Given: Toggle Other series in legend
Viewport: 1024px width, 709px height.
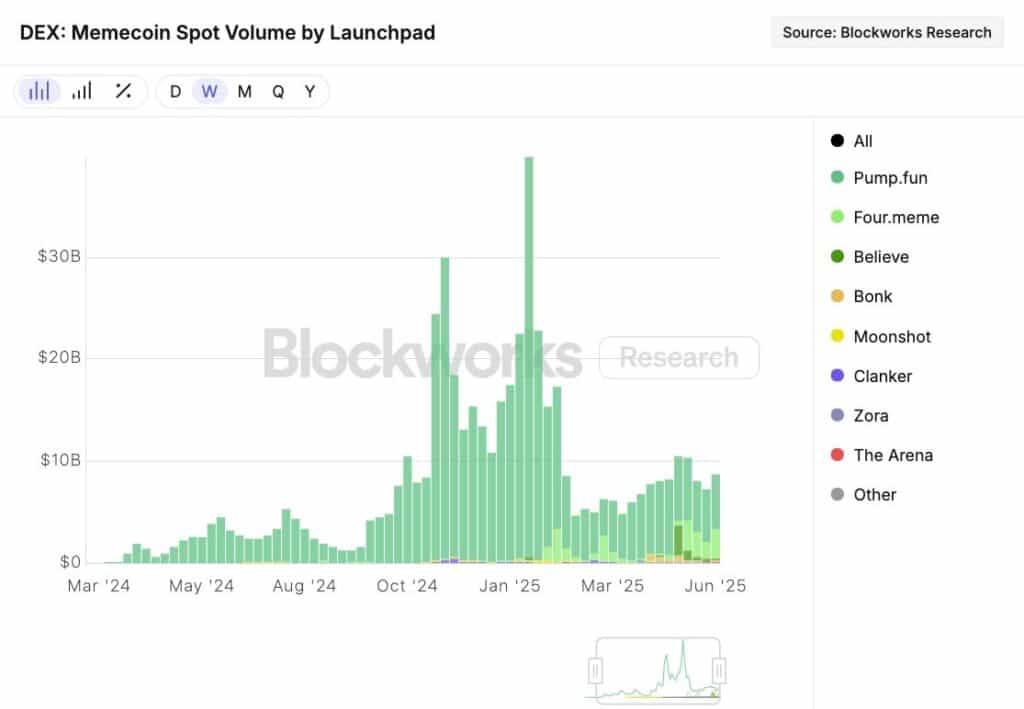Looking at the screenshot, I should [x=863, y=495].
